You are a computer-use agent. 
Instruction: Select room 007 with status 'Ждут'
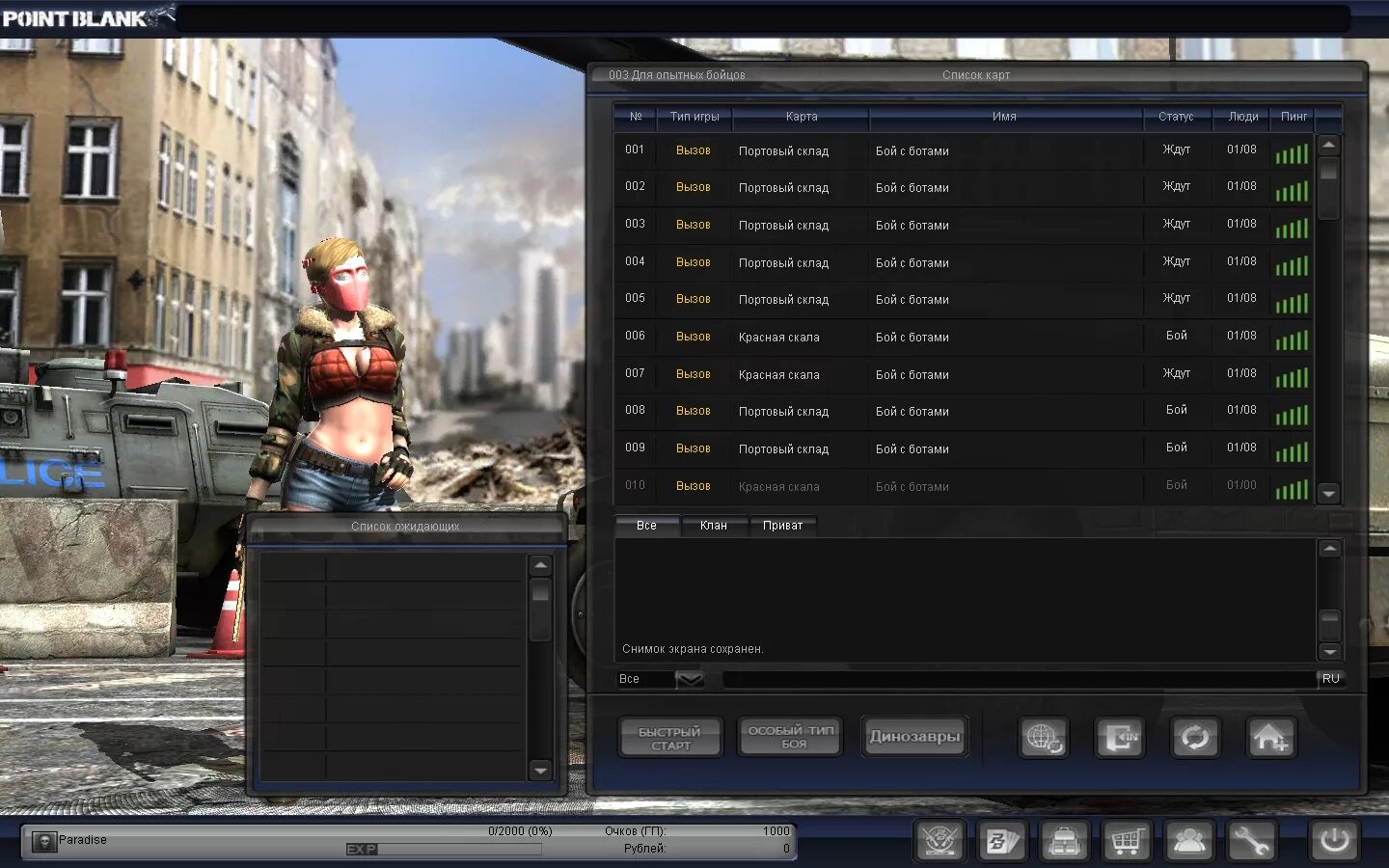coord(964,374)
